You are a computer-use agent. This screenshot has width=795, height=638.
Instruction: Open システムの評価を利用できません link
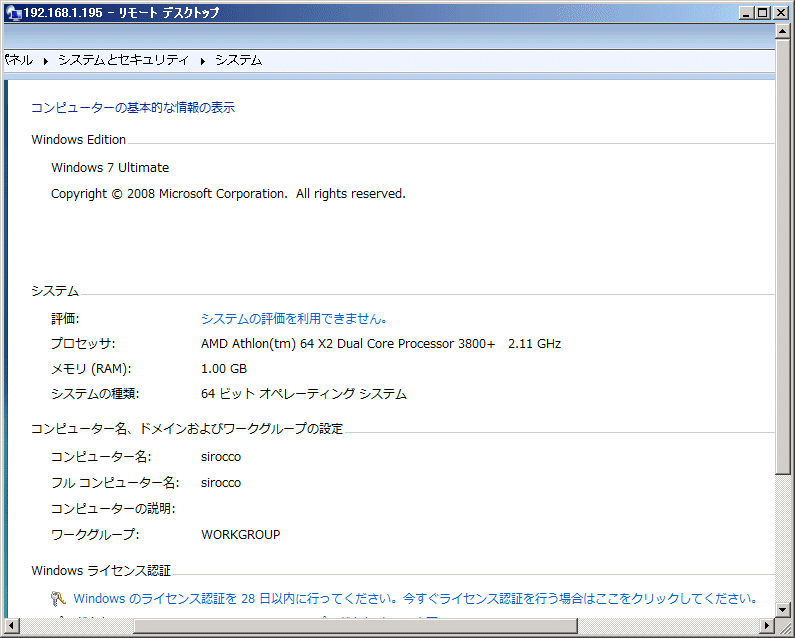click(295, 319)
